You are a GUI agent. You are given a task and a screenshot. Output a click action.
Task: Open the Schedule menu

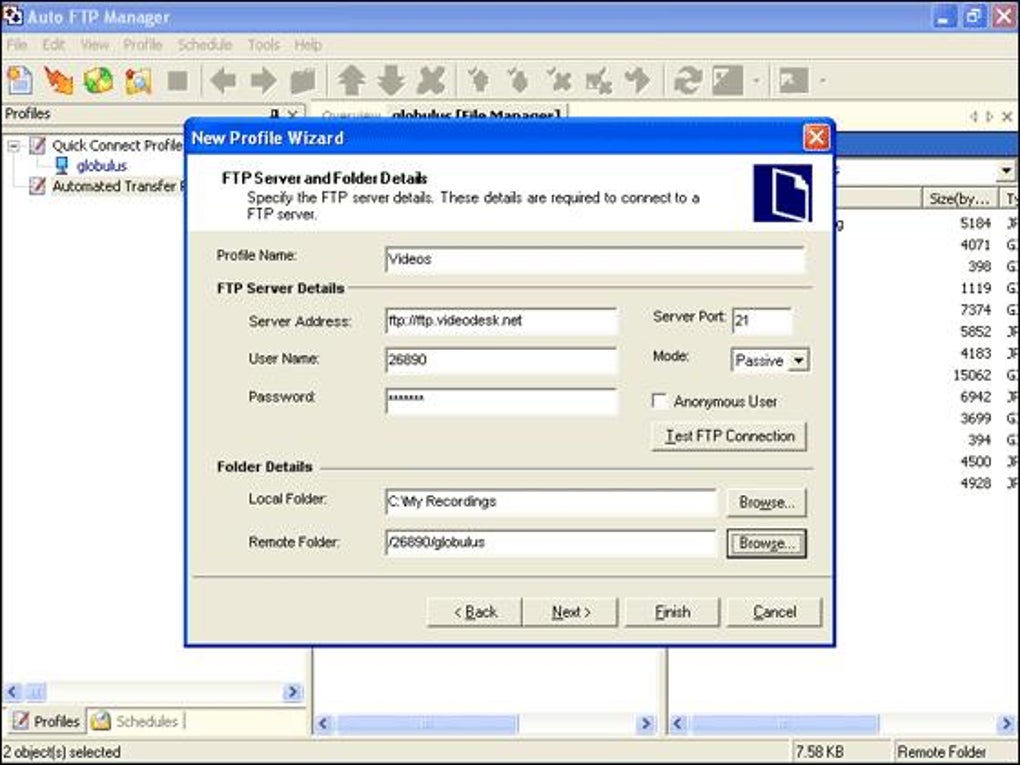[x=205, y=45]
